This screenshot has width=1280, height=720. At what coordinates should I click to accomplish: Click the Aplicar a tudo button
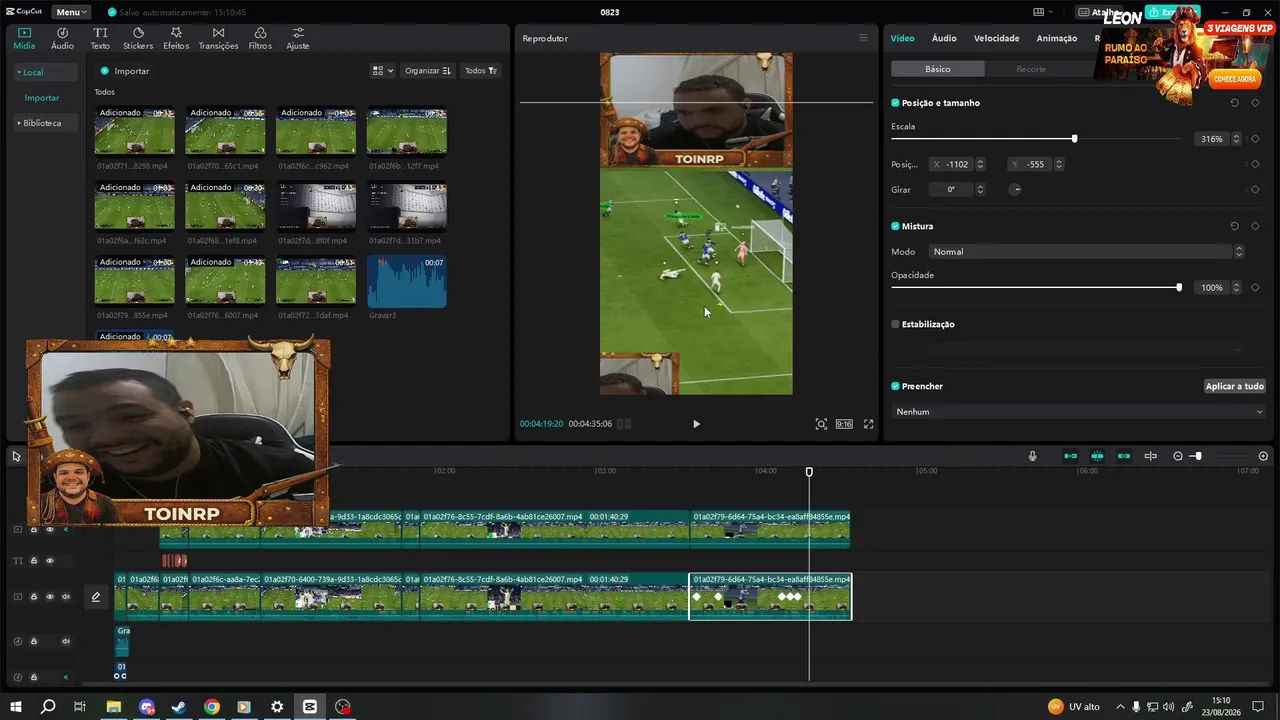click(1235, 386)
